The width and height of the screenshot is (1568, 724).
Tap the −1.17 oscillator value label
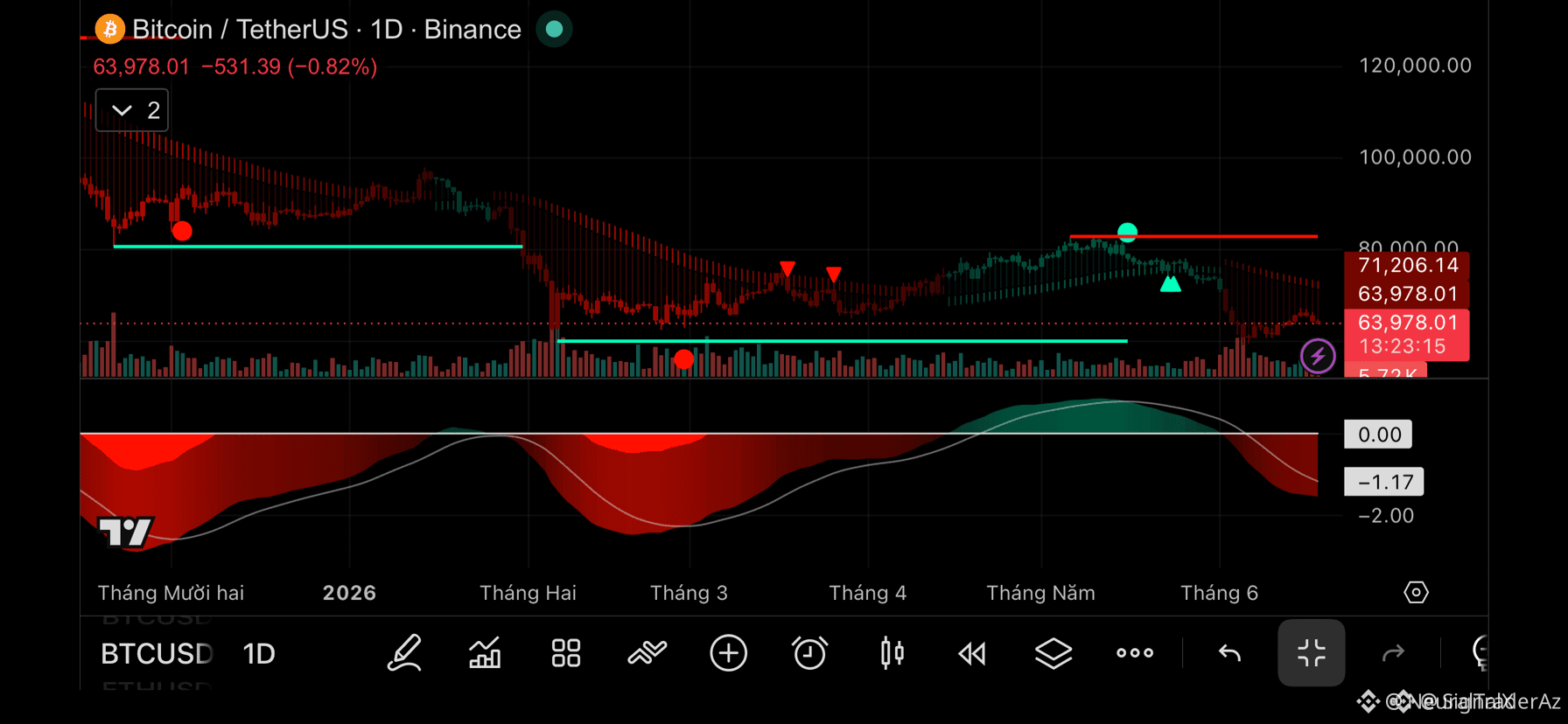point(1384,482)
